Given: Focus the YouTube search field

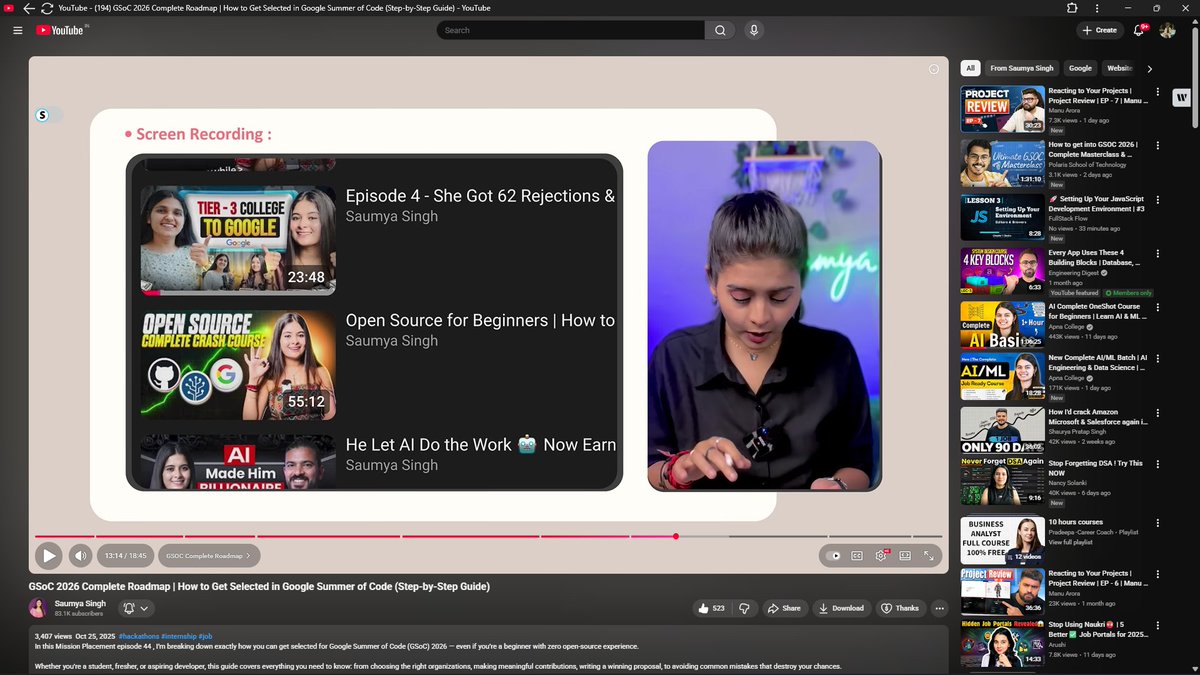Looking at the screenshot, I should pos(570,30).
